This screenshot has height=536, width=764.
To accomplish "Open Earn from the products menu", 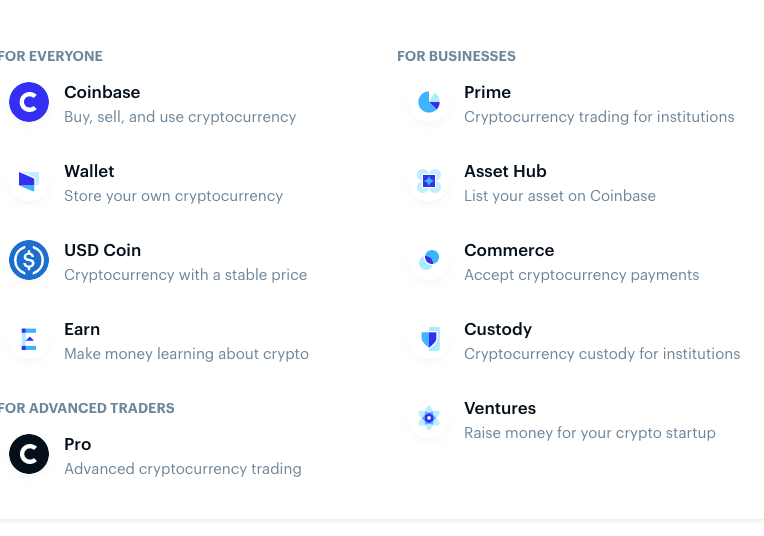I will (82, 329).
